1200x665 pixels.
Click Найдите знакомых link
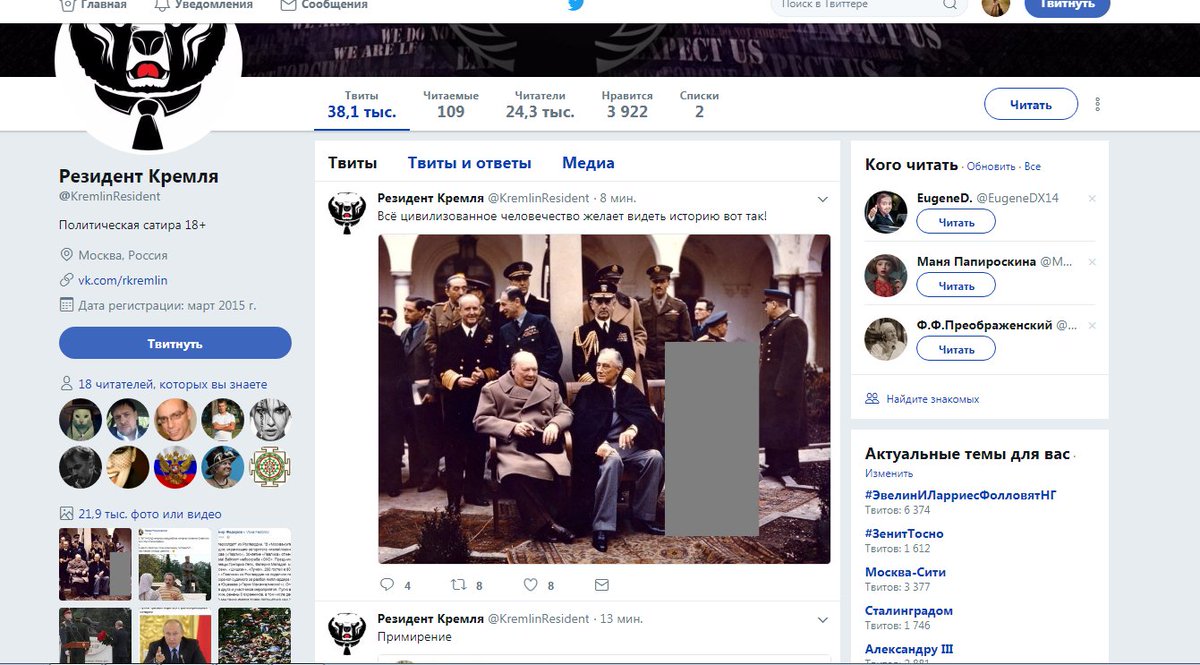coord(932,399)
